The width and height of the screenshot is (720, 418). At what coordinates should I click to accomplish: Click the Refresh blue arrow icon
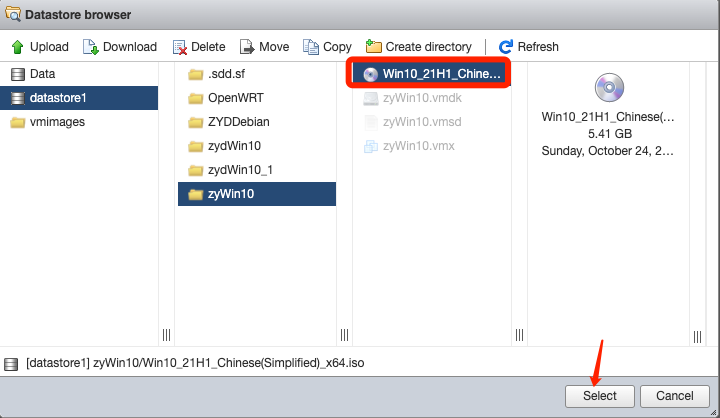(506, 47)
